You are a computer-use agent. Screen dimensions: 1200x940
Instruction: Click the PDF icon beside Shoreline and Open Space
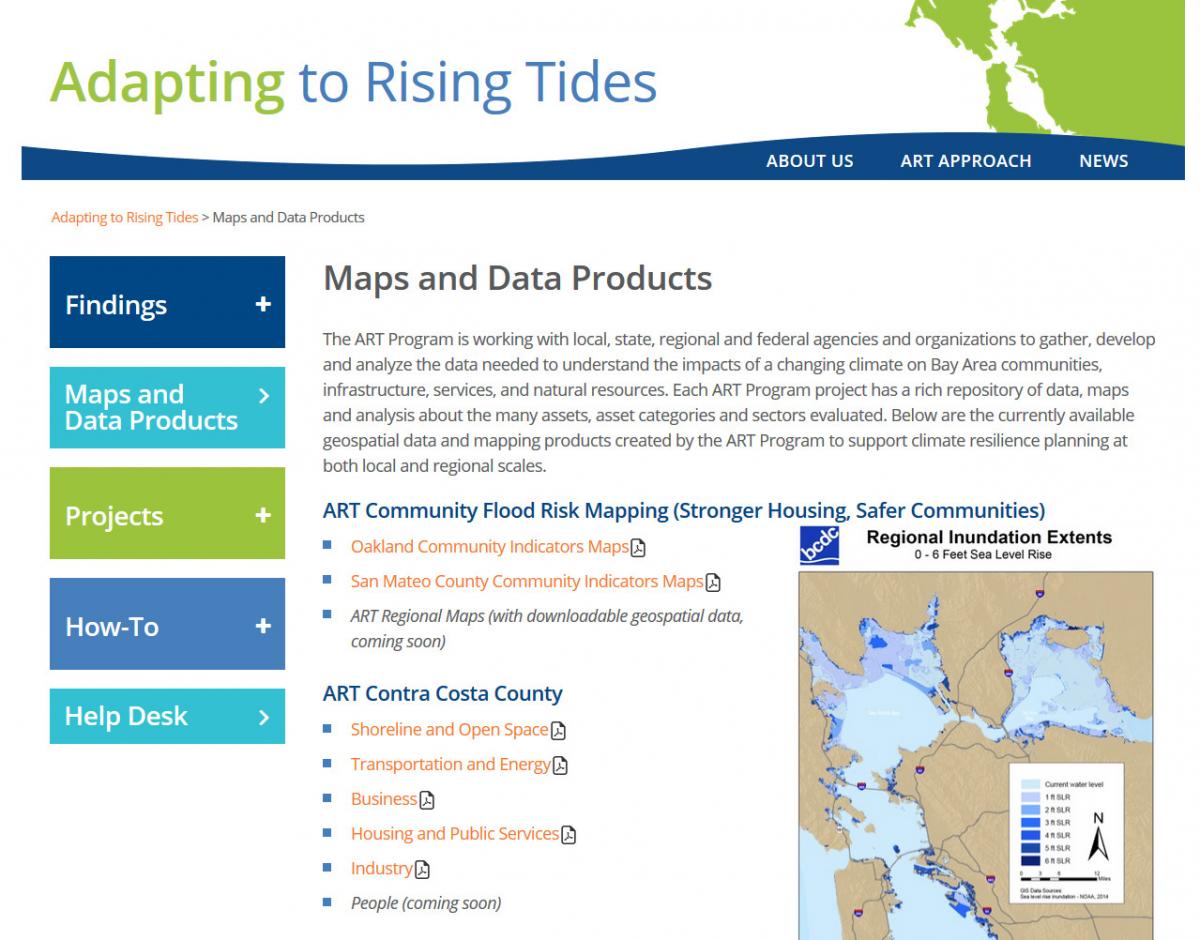pyautogui.click(x=558, y=730)
